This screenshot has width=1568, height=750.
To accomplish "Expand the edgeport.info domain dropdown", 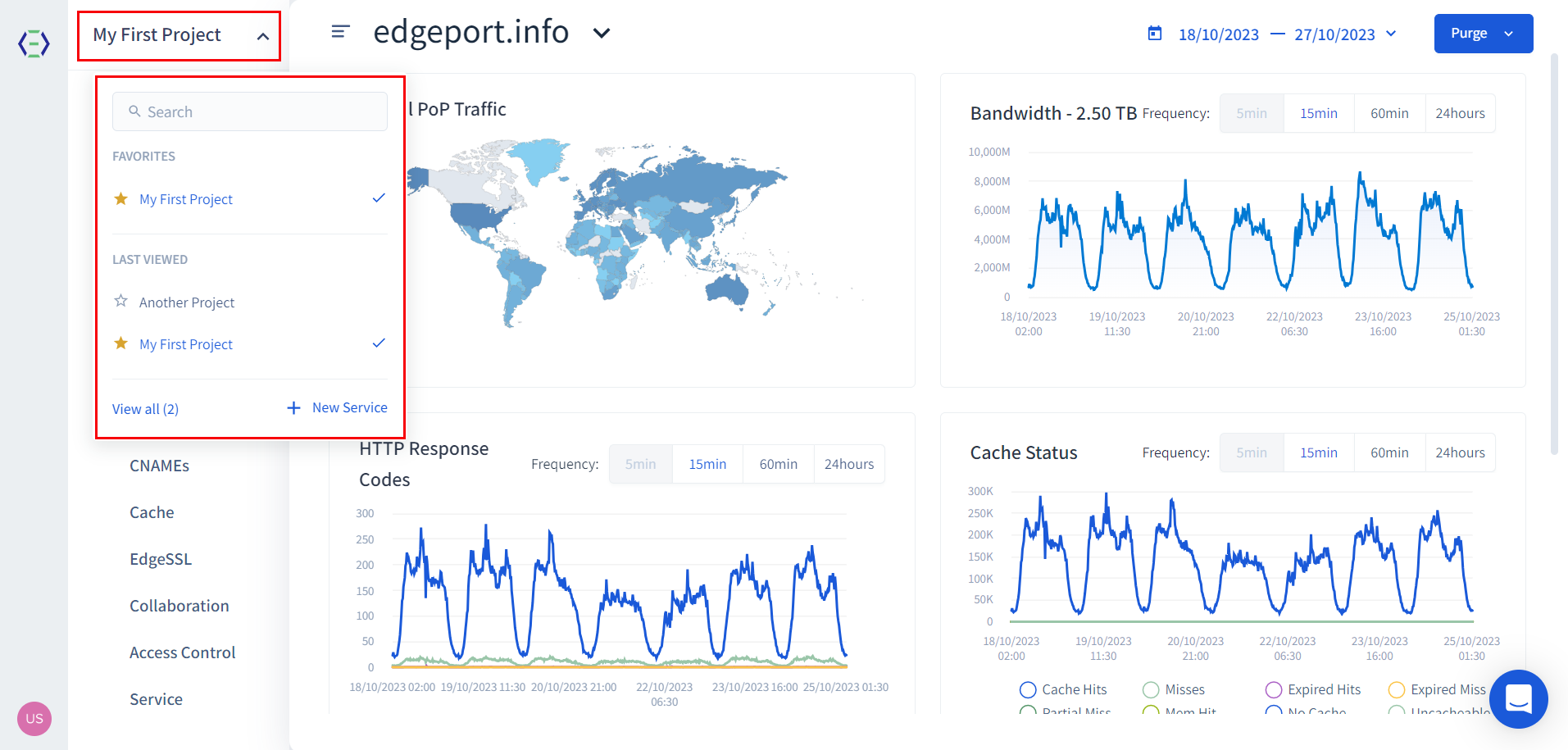I will 602,34.
